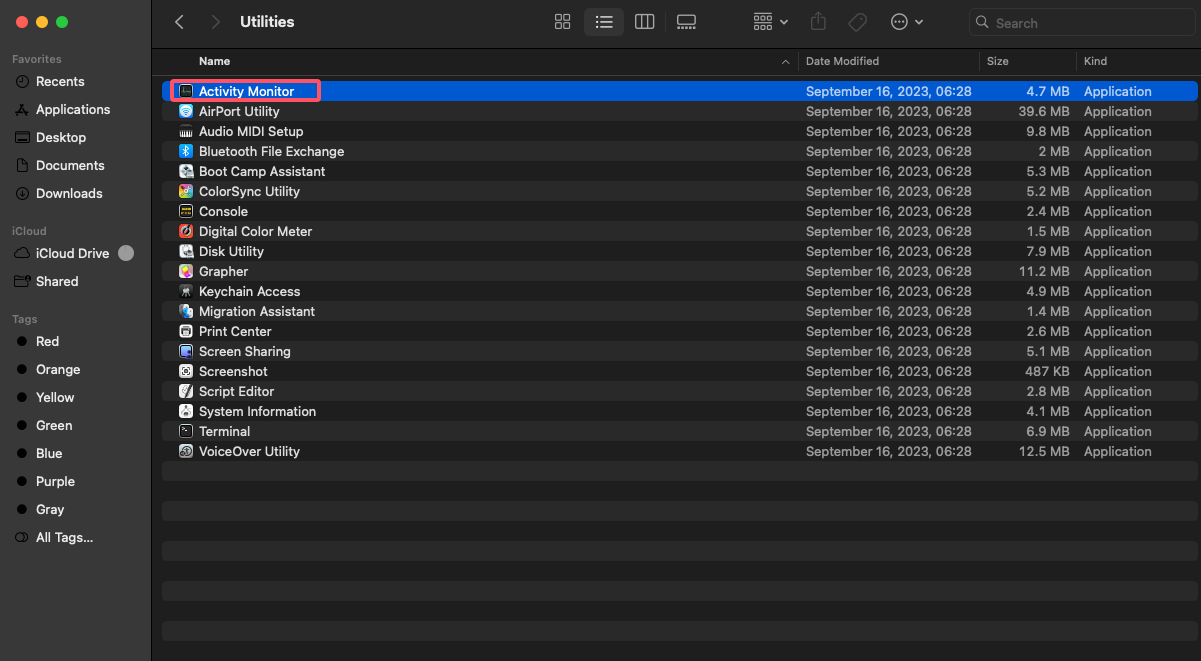Click the ColorSync Utility icon
Image resolution: width=1201 pixels, height=661 pixels.
pos(186,191)
